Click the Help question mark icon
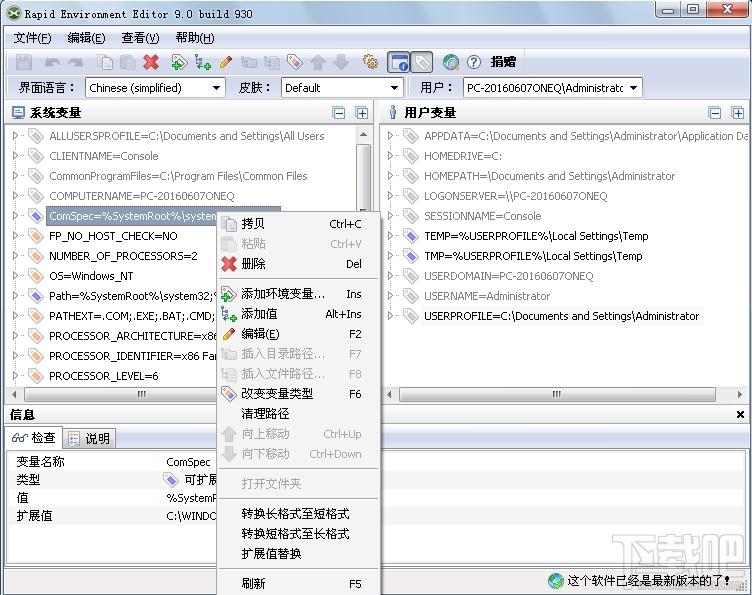Image resolution: width=752 pixels, height=595 pixels. point(473,62)
